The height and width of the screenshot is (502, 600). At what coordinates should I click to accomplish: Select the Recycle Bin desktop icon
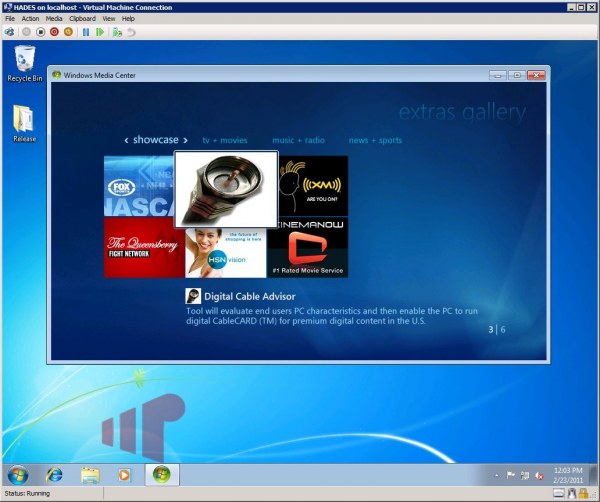25,64
